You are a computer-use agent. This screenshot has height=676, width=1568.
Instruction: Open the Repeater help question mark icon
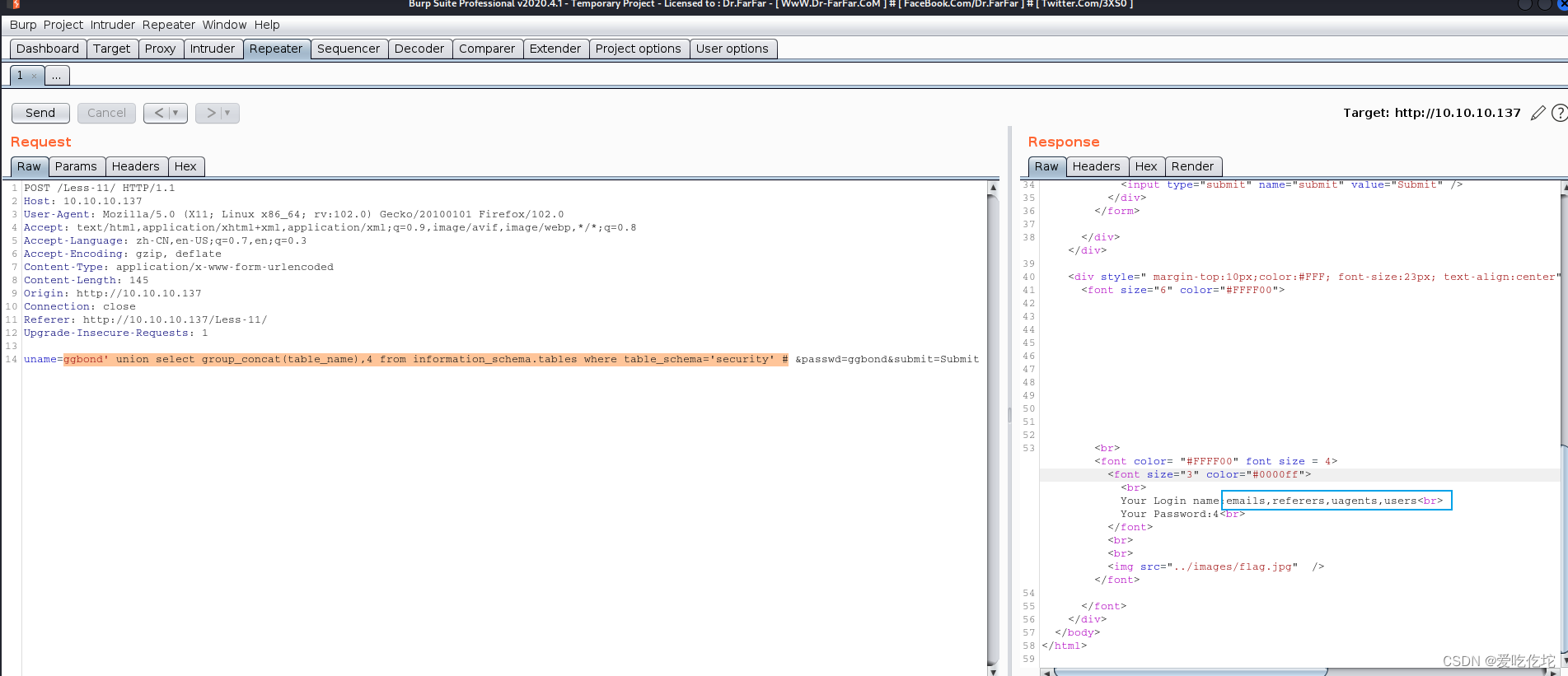pos(1559,113)
